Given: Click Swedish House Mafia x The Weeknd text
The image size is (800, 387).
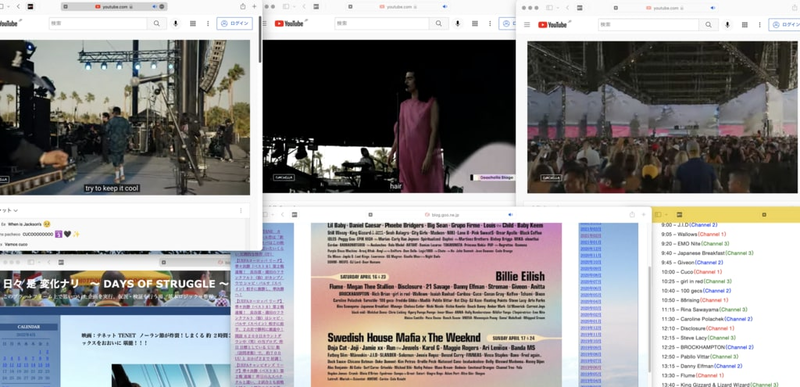Looking at the screenshot, I should (404, 338).
